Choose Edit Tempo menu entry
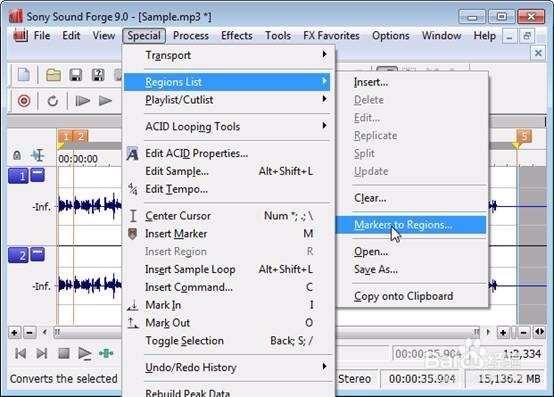Image resolution: width=554 pixels, height=397 pixels. [227, 189]
